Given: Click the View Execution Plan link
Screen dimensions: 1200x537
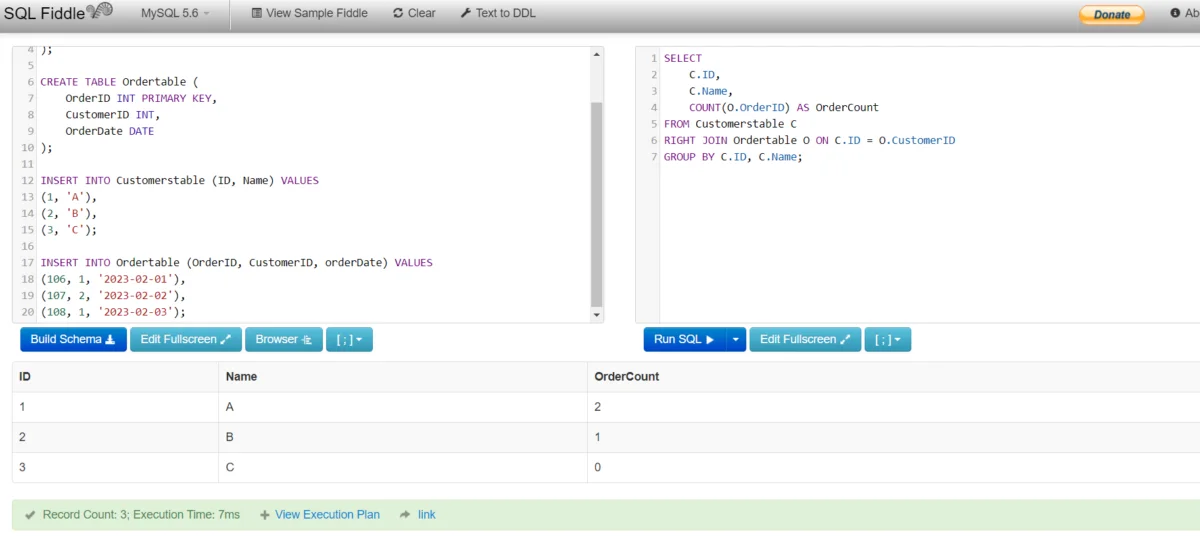Looking at the screenshot, I should pos(320,515).
